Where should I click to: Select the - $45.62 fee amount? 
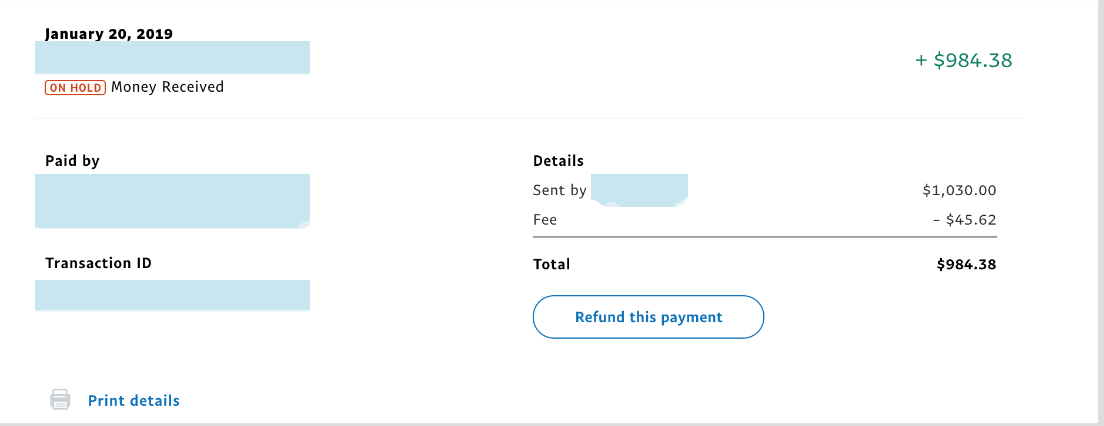point(965,220)
